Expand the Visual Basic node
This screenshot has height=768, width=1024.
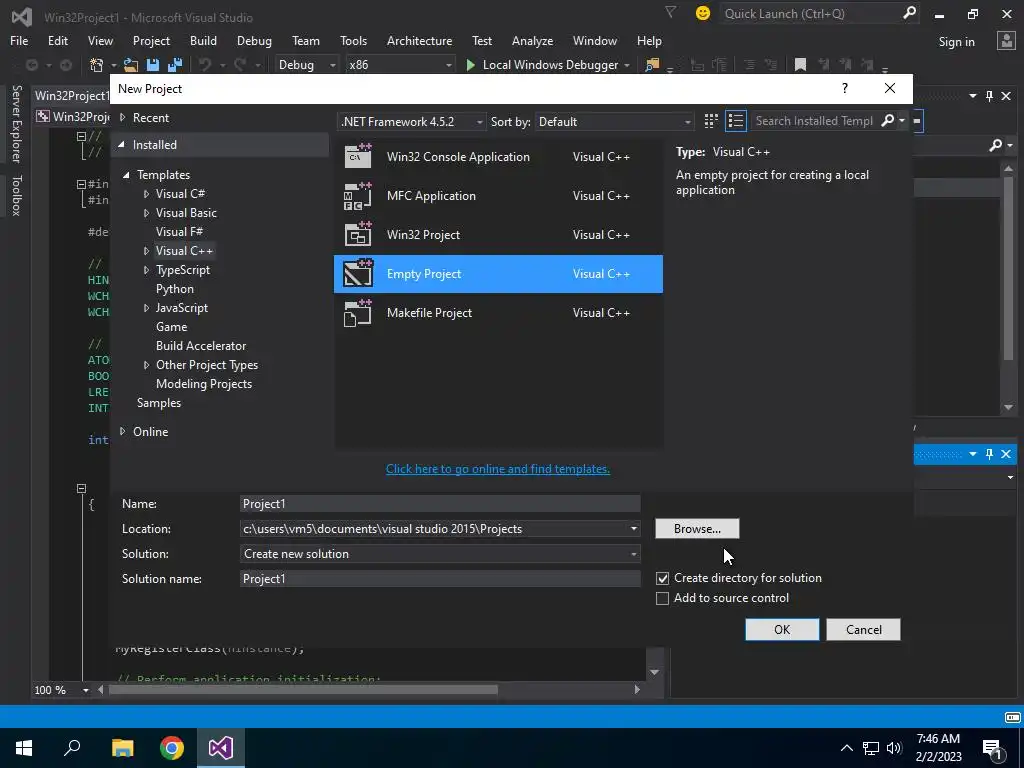coord(146,213)
